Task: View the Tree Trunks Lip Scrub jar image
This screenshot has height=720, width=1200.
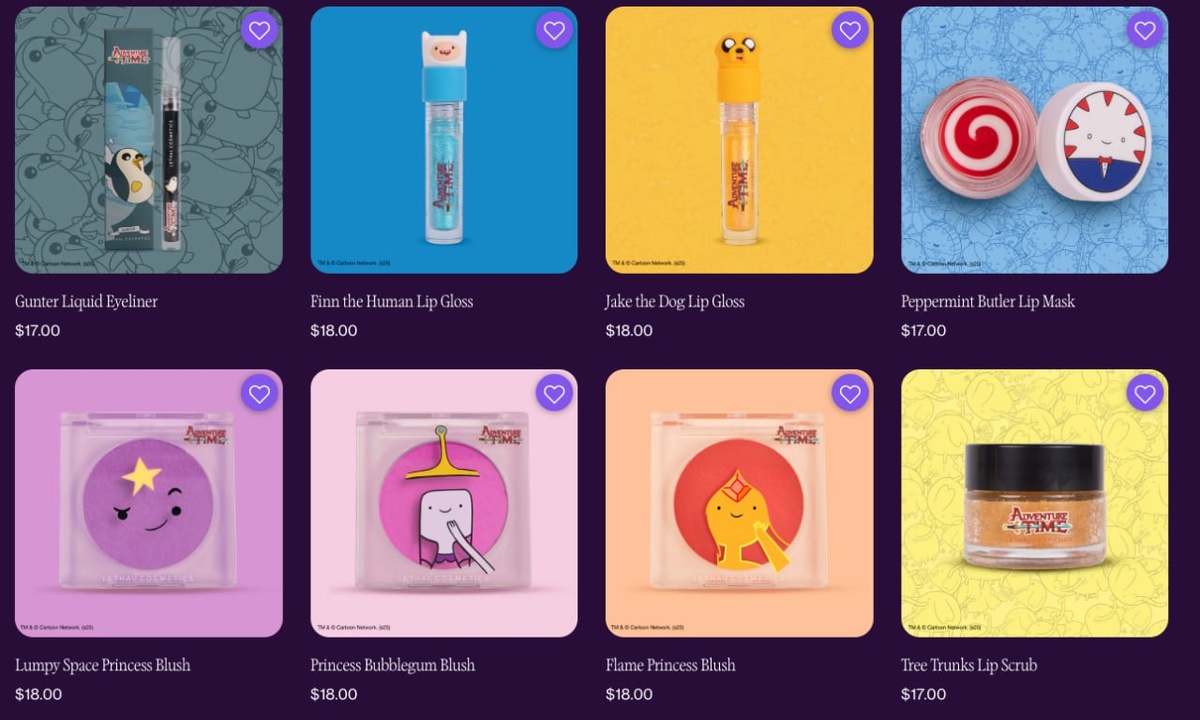Action: tap(1035, 503)
